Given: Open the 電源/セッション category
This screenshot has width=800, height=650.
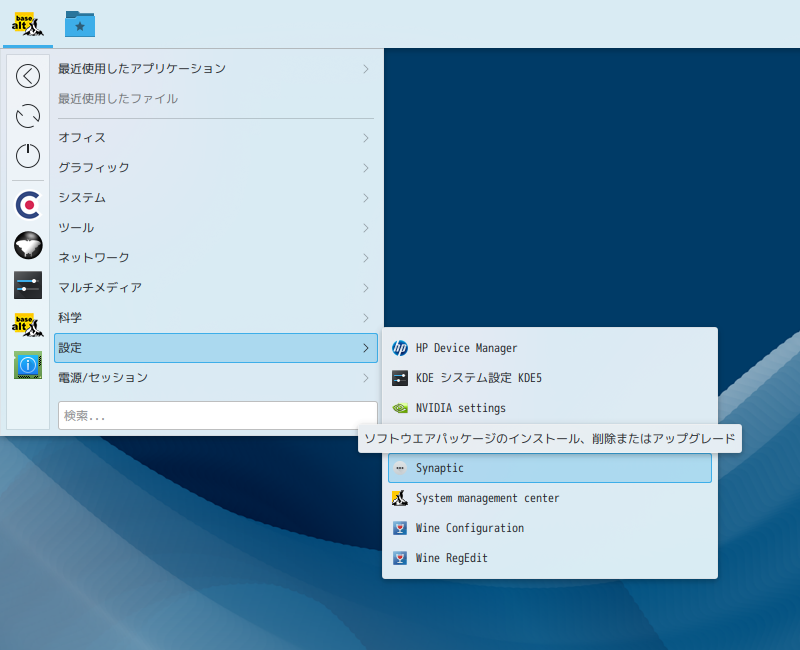Looking at the screenshot, I should 216,378.
